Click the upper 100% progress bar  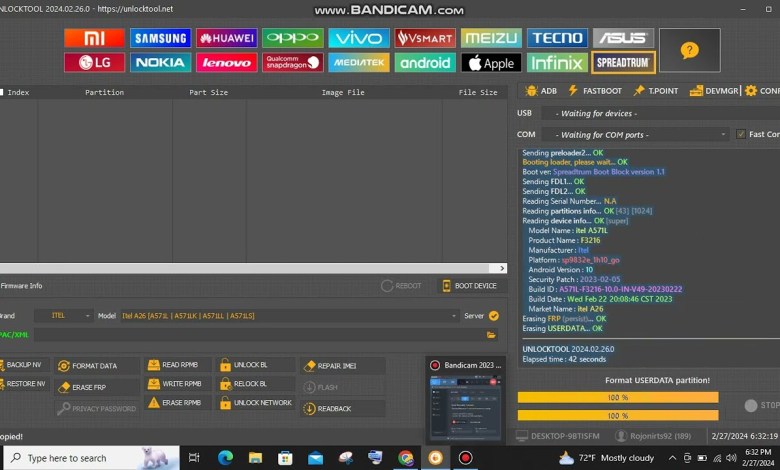[x=617, y=397]
